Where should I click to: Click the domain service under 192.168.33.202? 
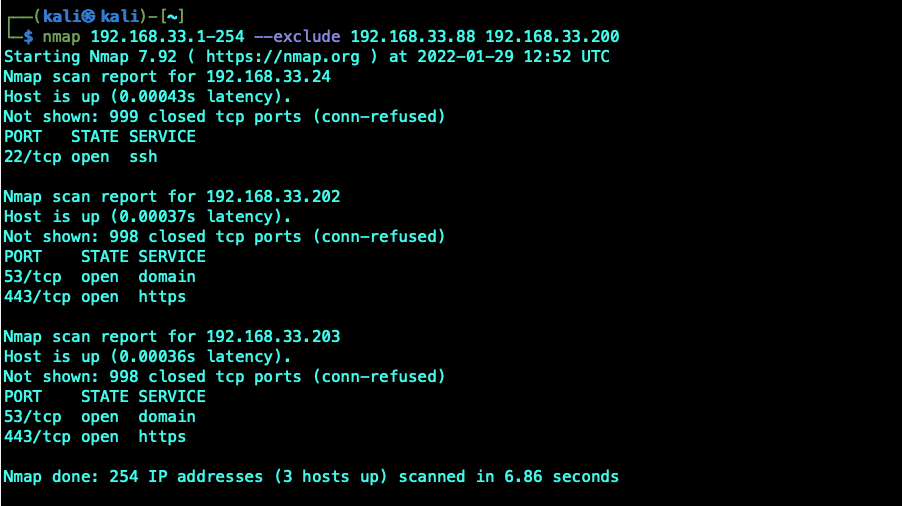167,277
